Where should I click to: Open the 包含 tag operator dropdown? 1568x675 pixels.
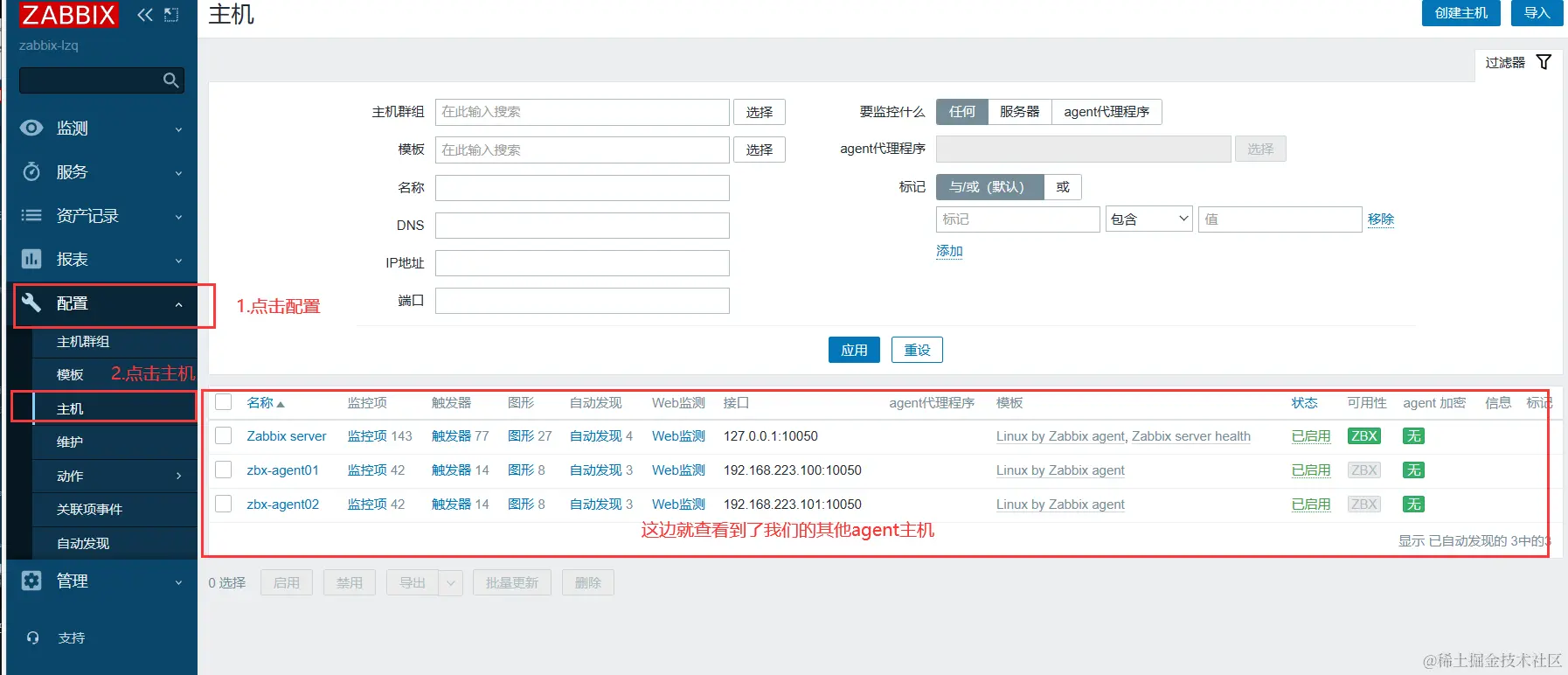coord(1149,219)
